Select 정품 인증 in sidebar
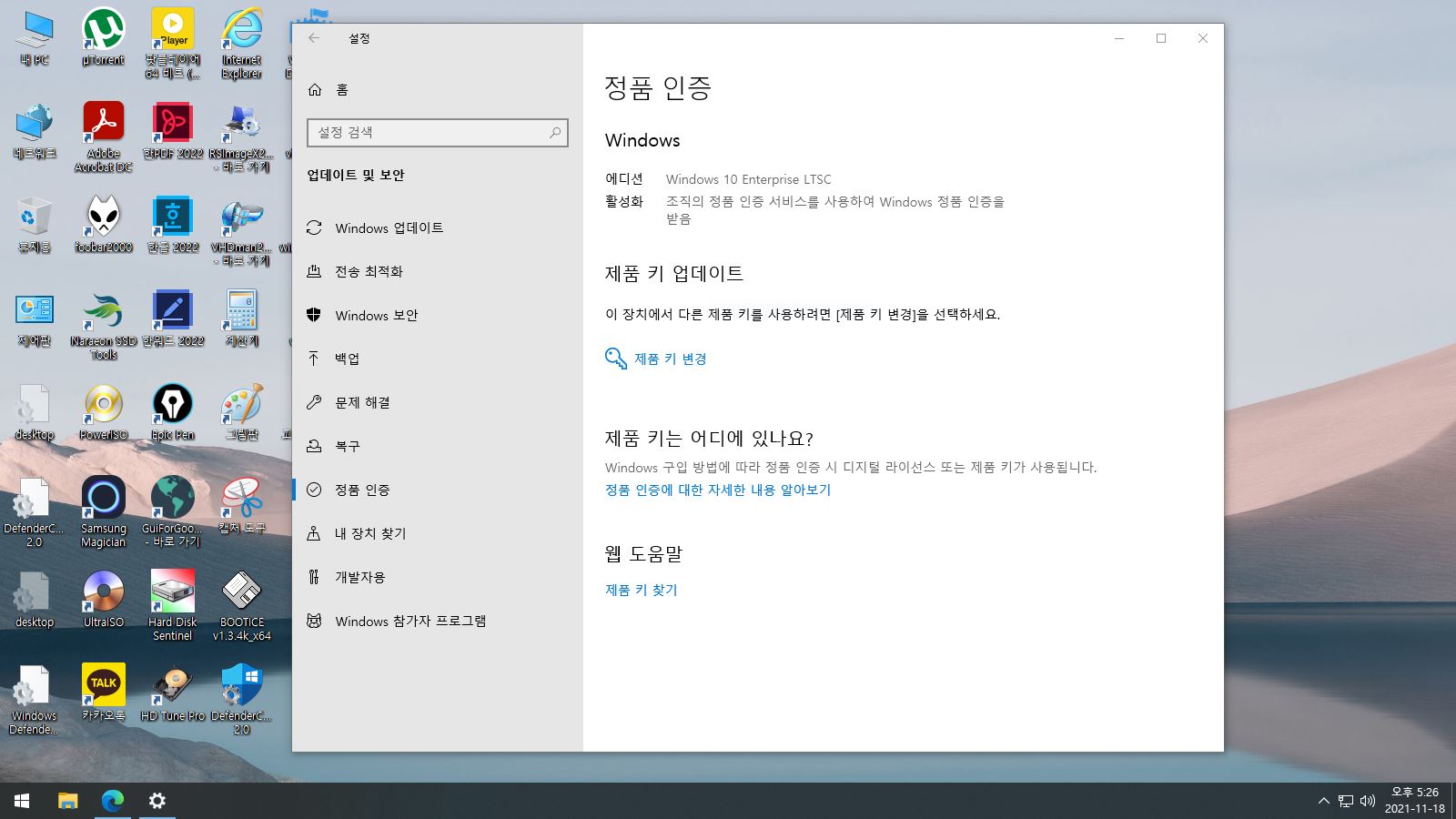This screenshot has height=819, width=1456. (x=437, y=490)
